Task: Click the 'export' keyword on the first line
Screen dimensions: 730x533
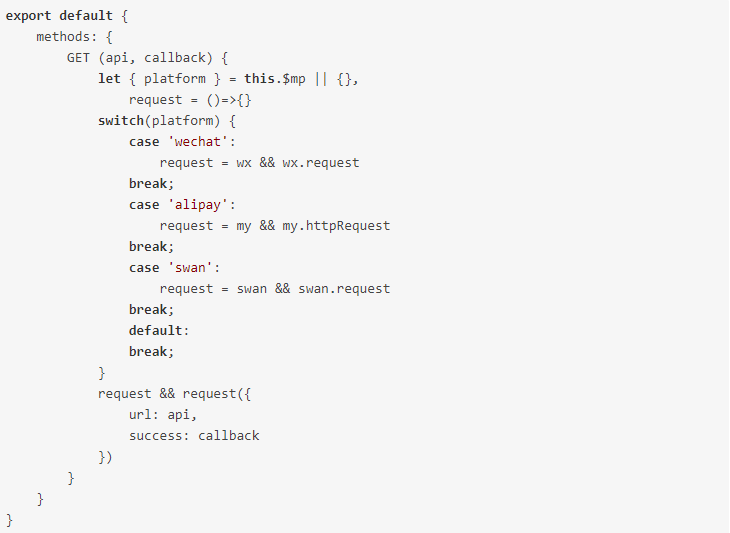Action: (x=29, y=16)
